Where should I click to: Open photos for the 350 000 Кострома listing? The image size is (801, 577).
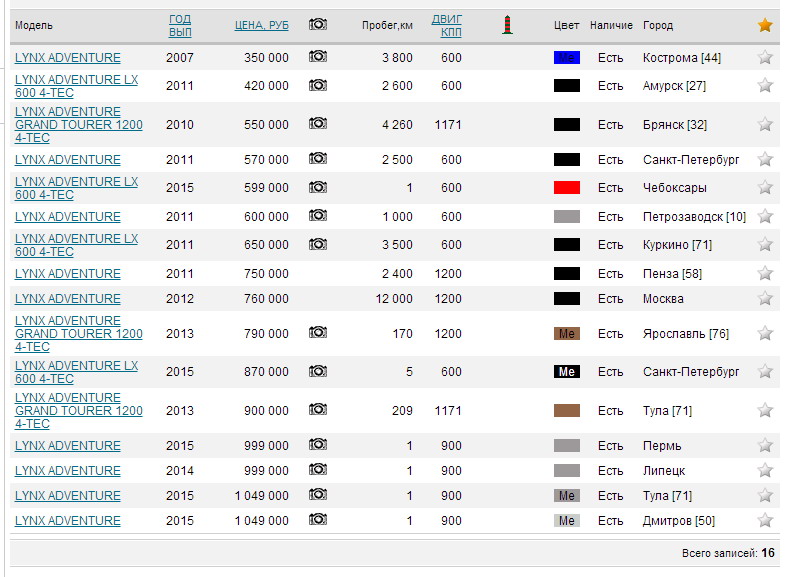(x=318, y=57)
